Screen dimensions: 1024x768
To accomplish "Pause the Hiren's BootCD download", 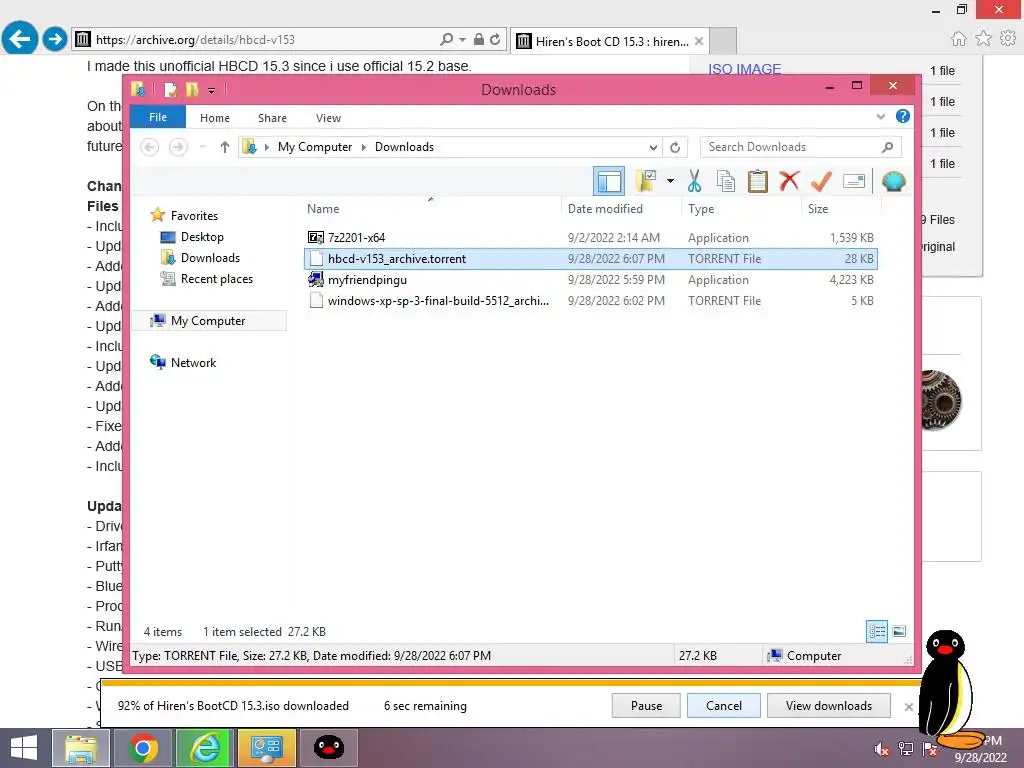I will tap(646, 706).
